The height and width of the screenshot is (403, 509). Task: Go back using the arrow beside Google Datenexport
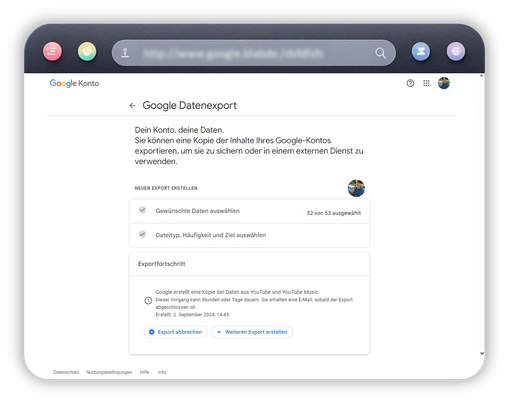132,106
